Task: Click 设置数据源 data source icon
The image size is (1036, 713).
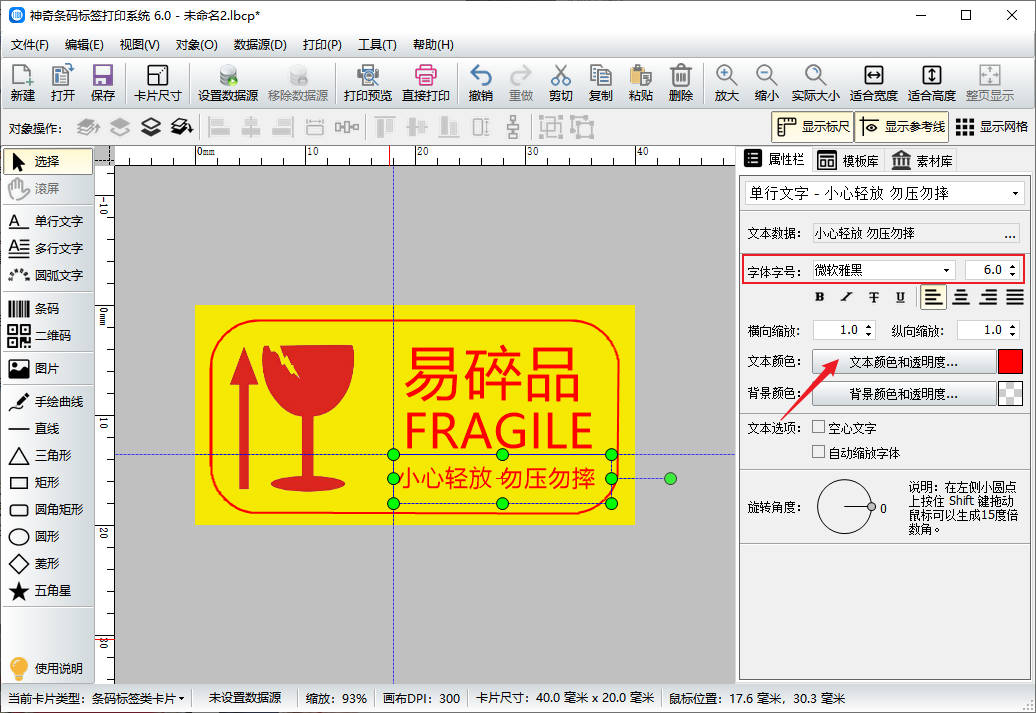Action: tap(228, 83)
